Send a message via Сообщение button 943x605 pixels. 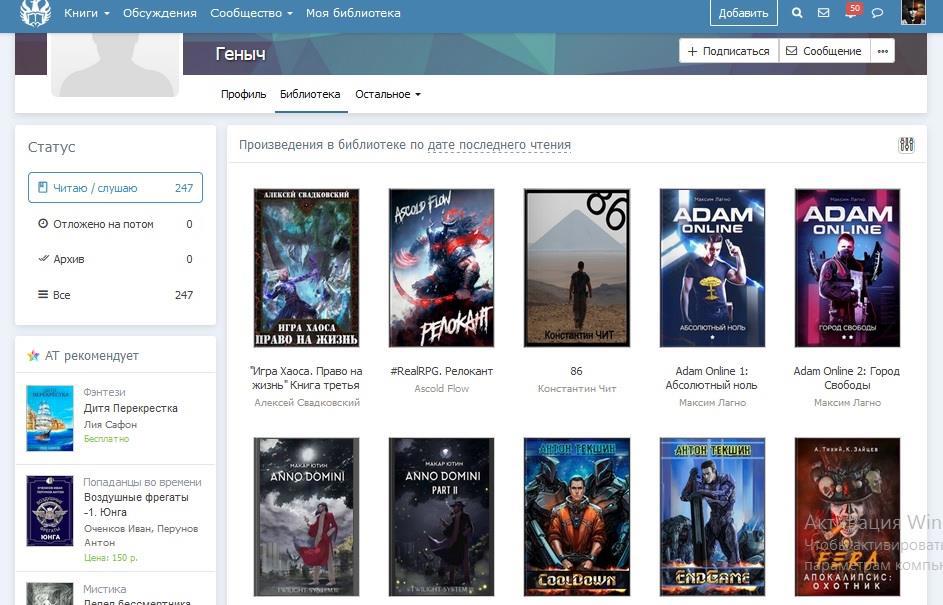pyautogui.click(x=823, y=51)
